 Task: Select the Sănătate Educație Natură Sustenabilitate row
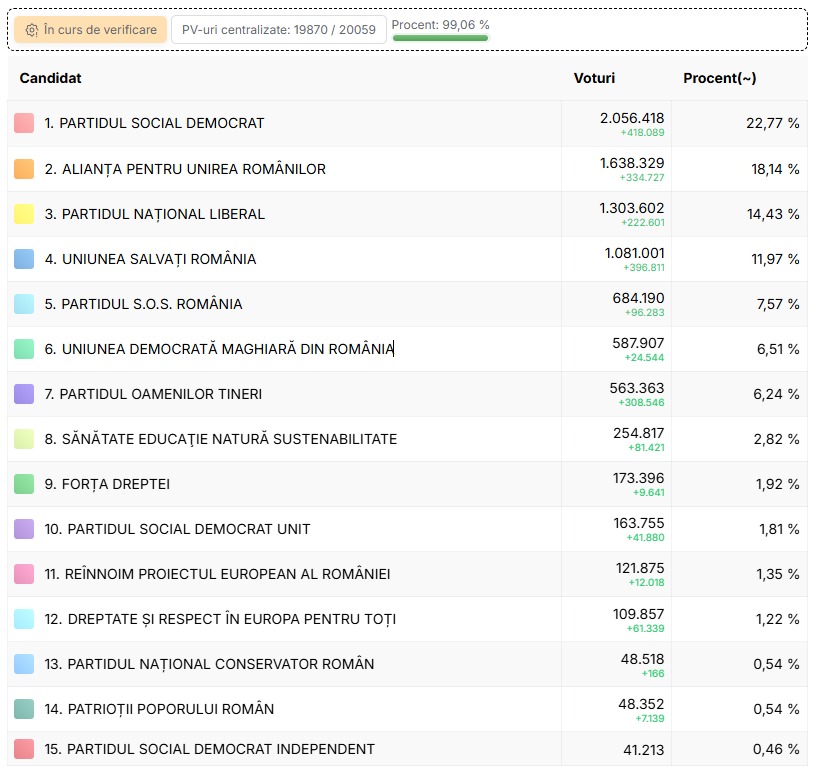click(221, 439)
